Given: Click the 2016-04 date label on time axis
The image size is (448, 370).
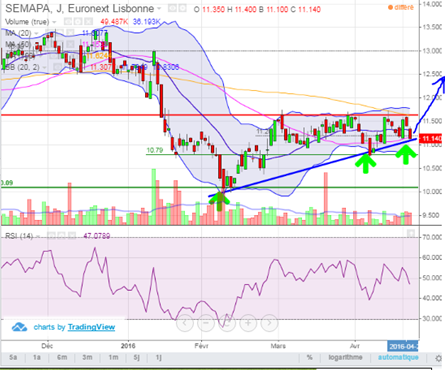Looking at the screenshot, I should pyautogui.click(x=403, y=346).
